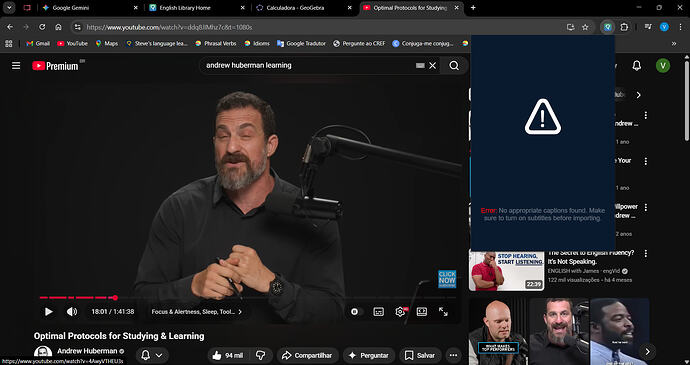Toggle subtitles/closed captions in player
Viewport: 690px width, 365px height.
378,312
